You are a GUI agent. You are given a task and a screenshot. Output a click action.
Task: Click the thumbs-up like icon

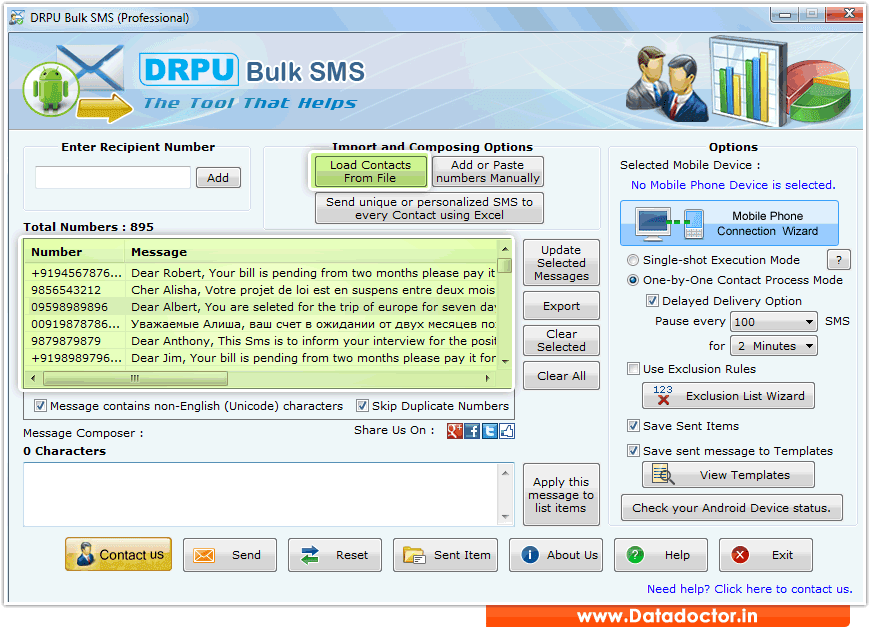point(507,431)
